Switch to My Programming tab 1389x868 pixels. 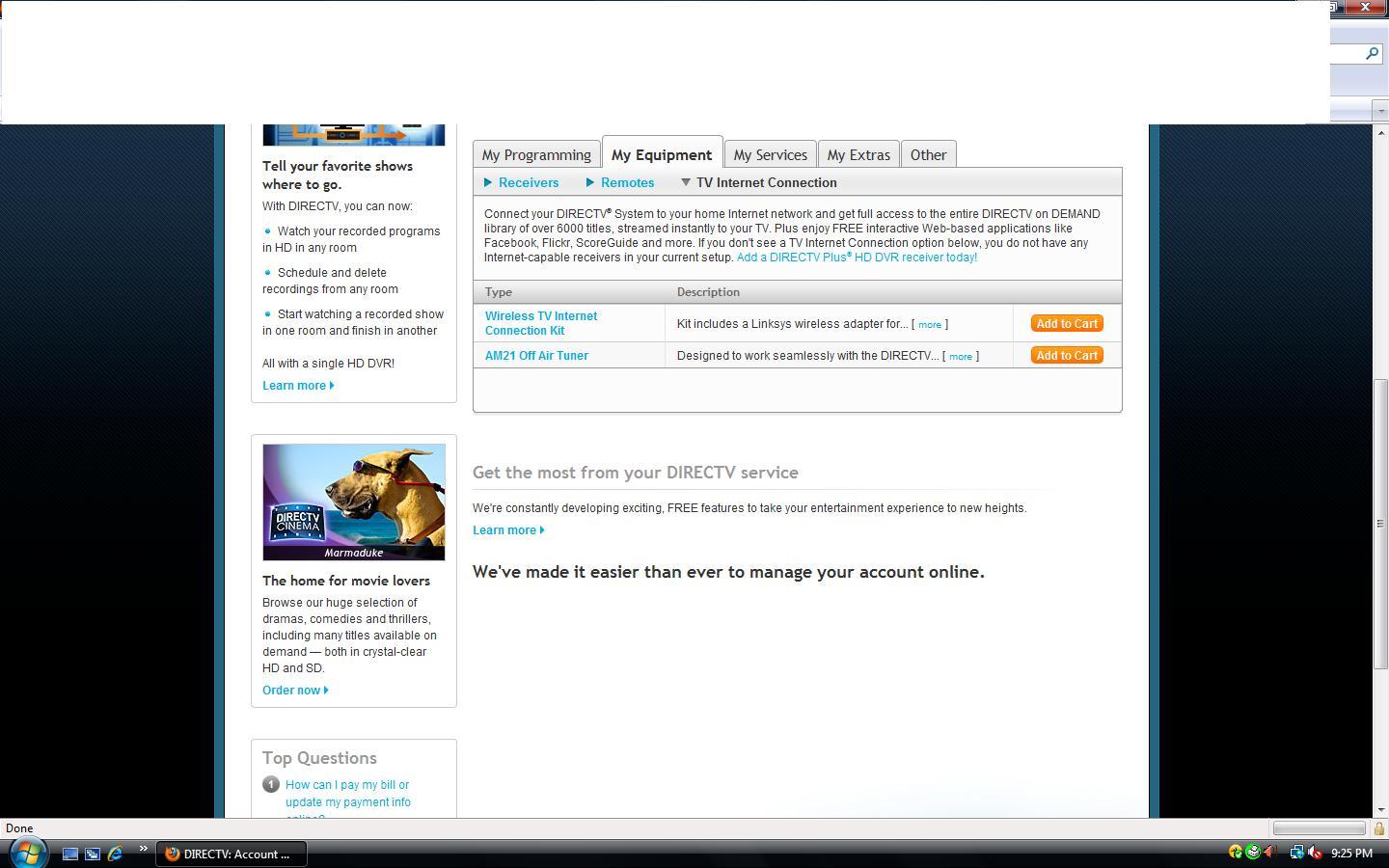click(x=536, y=155)
